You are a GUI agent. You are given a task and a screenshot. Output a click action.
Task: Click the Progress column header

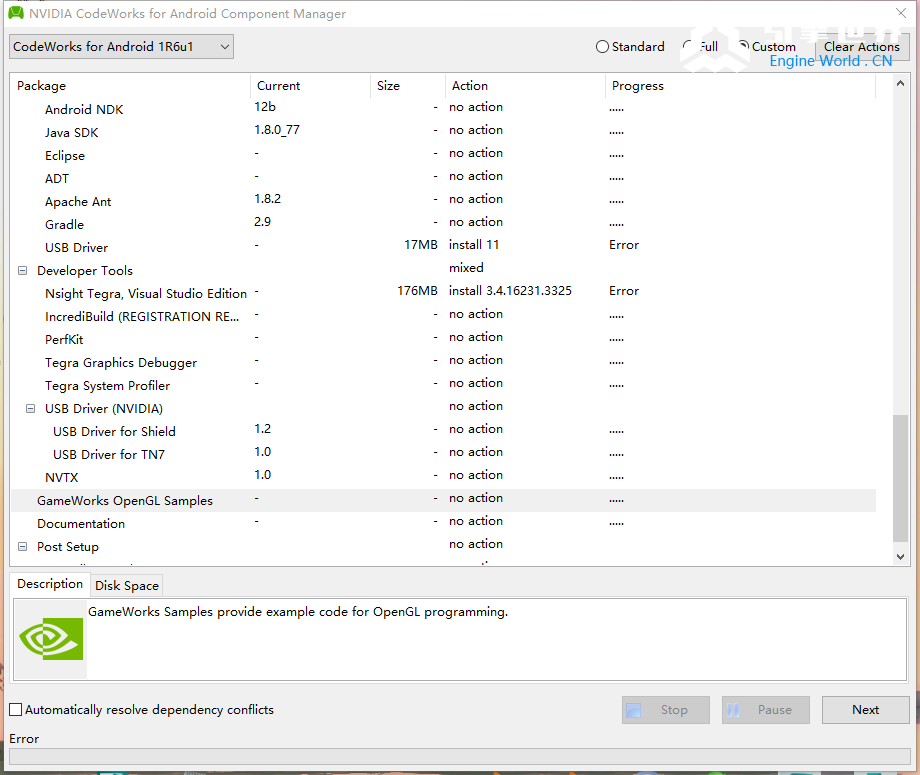click(x=740, y=86)
